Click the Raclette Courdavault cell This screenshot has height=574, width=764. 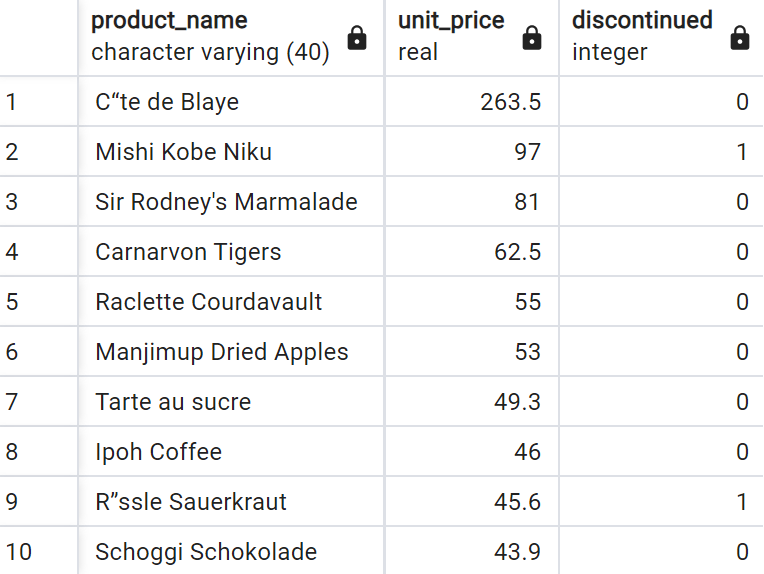pyautogui.click(x=231, y=302)
